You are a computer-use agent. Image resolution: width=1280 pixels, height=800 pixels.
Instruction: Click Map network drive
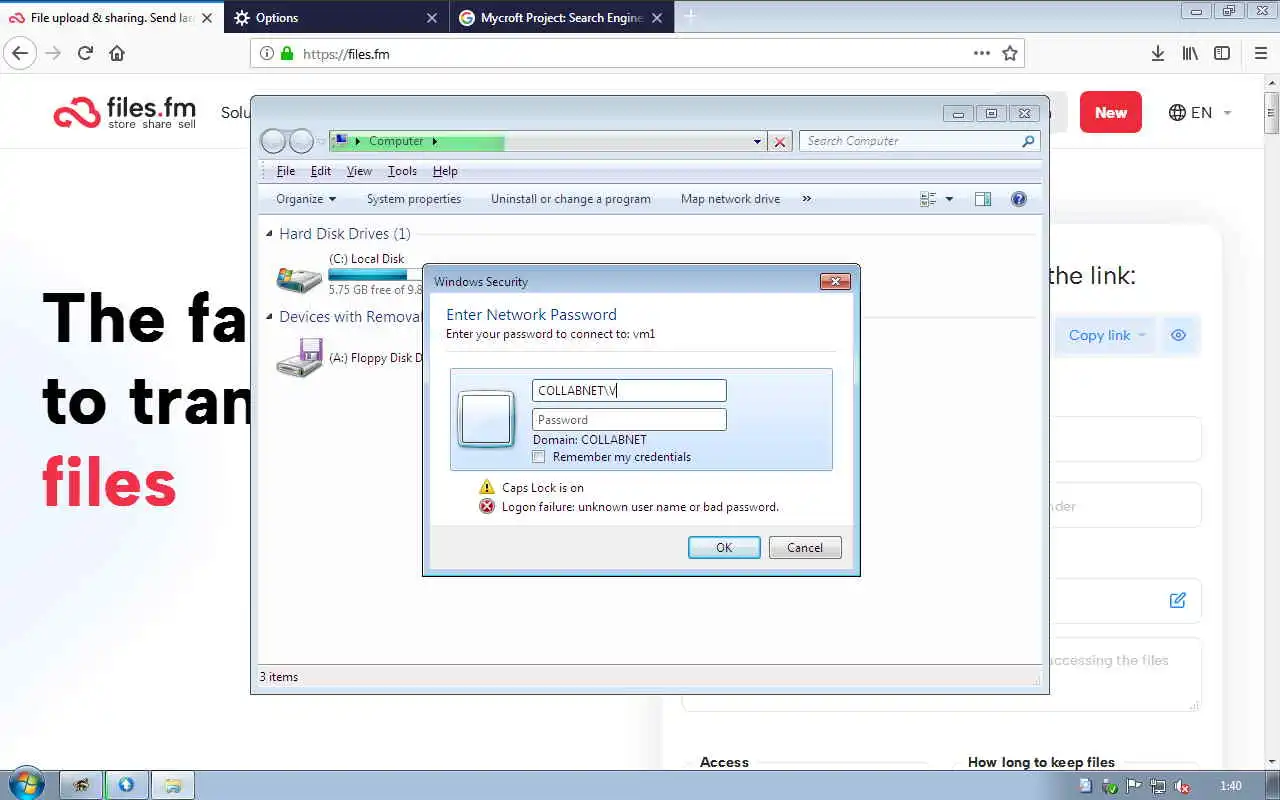click(730, 199)
